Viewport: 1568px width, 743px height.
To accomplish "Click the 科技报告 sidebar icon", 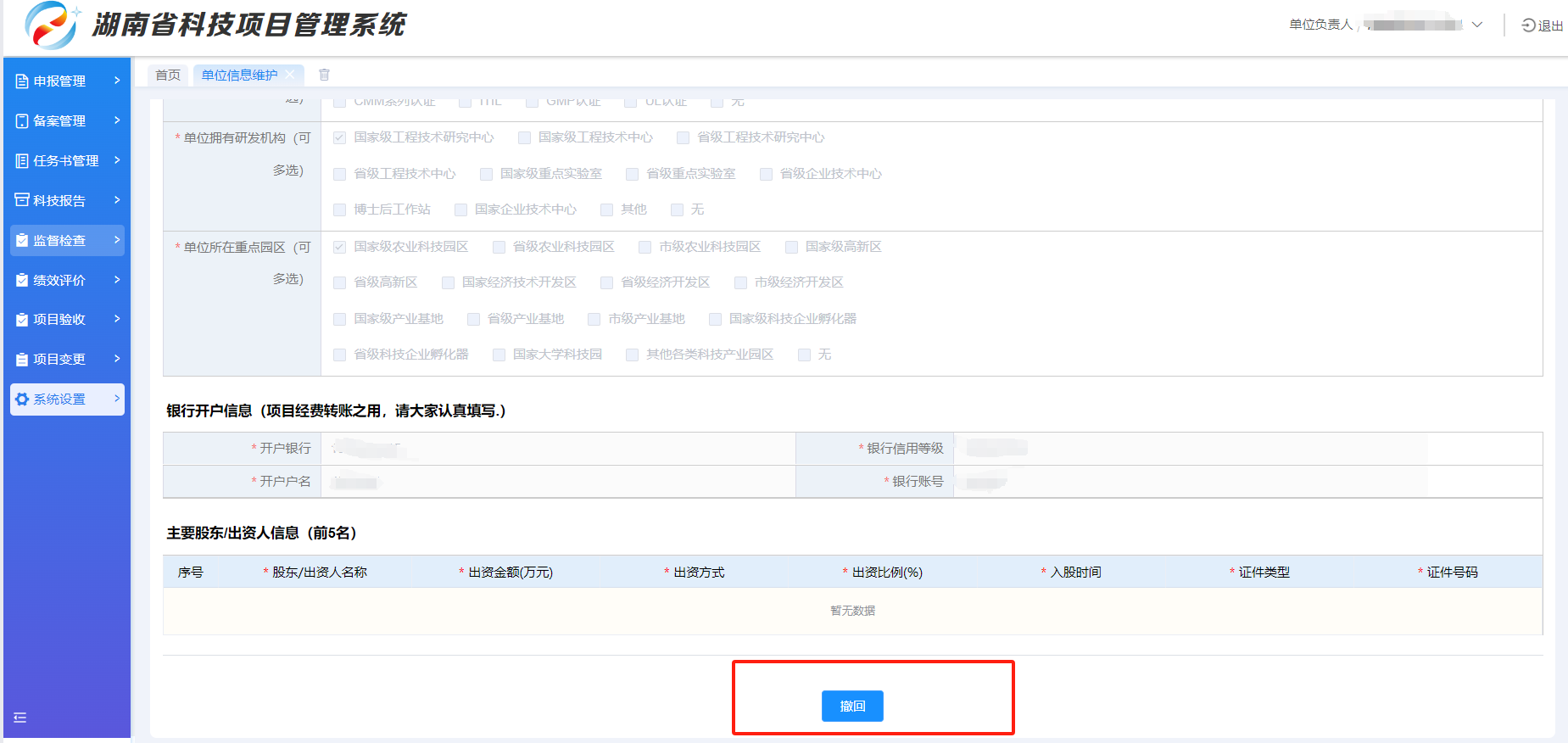I will pyautogui.click(x=22, y=200).
